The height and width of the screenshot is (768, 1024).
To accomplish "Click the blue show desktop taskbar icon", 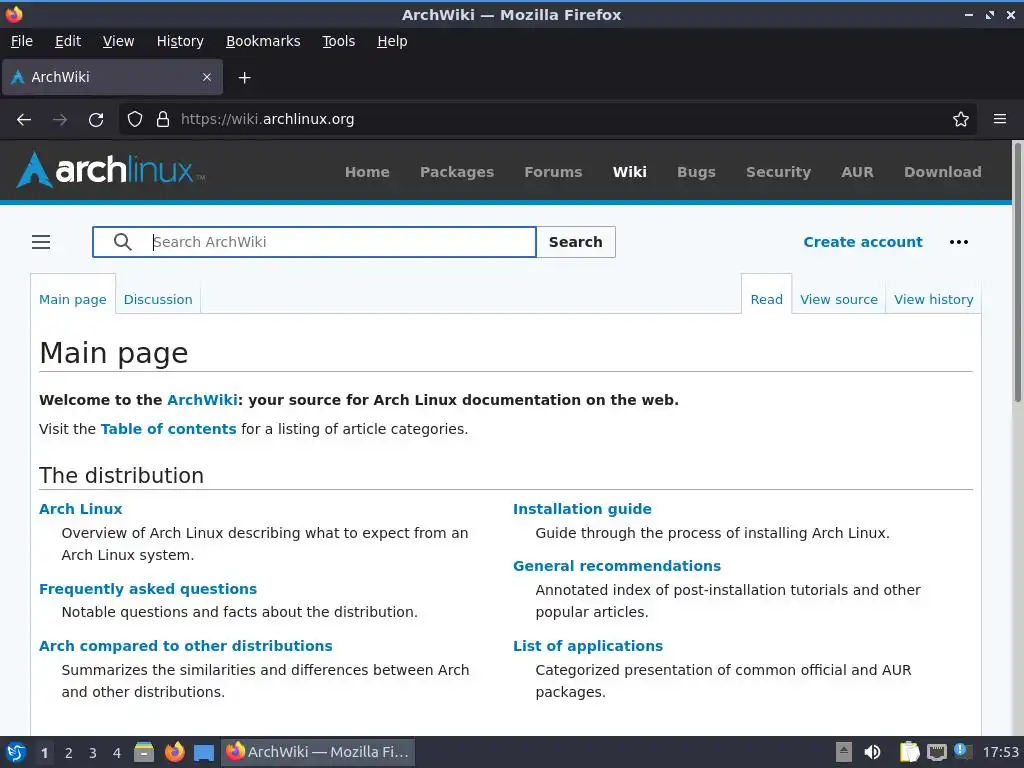I will [x=204, y=752].
